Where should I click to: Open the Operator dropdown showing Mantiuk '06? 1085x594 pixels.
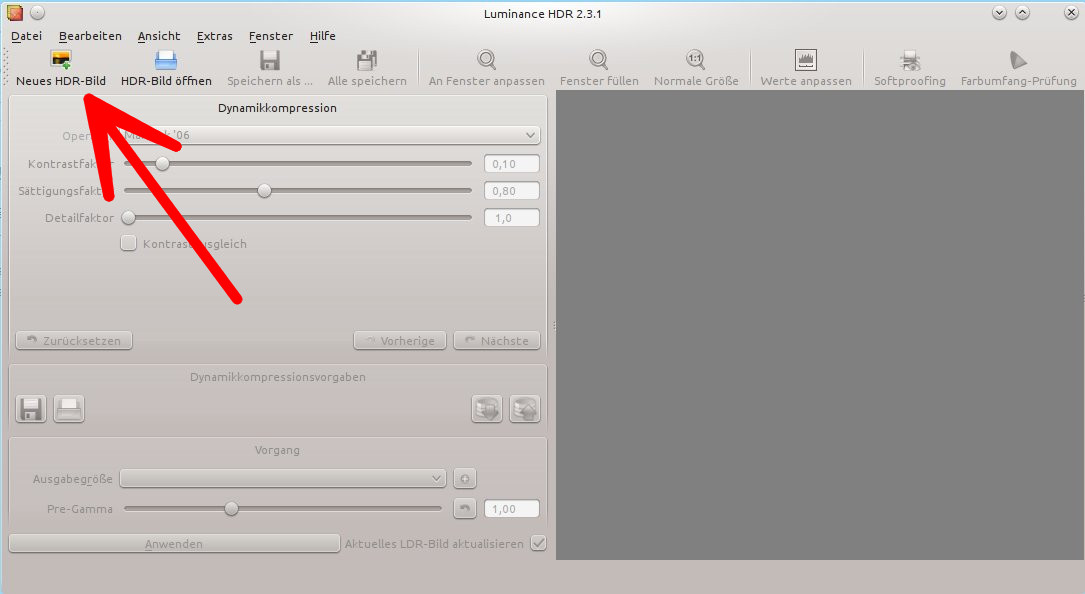pos(330,135)
